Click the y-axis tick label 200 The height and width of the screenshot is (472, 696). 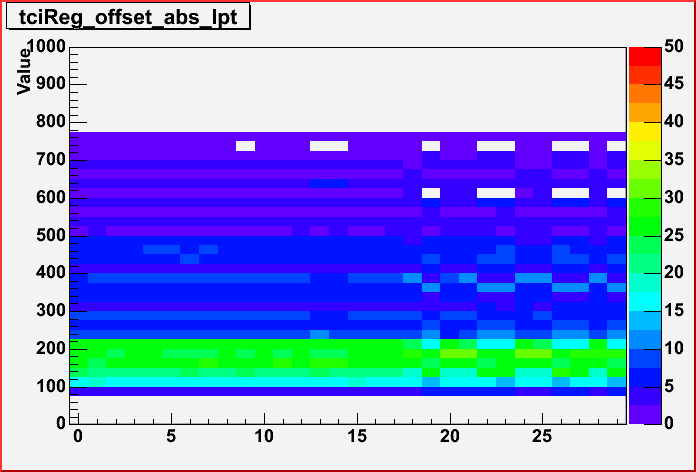pyautogui.click(x=50, y=348)
